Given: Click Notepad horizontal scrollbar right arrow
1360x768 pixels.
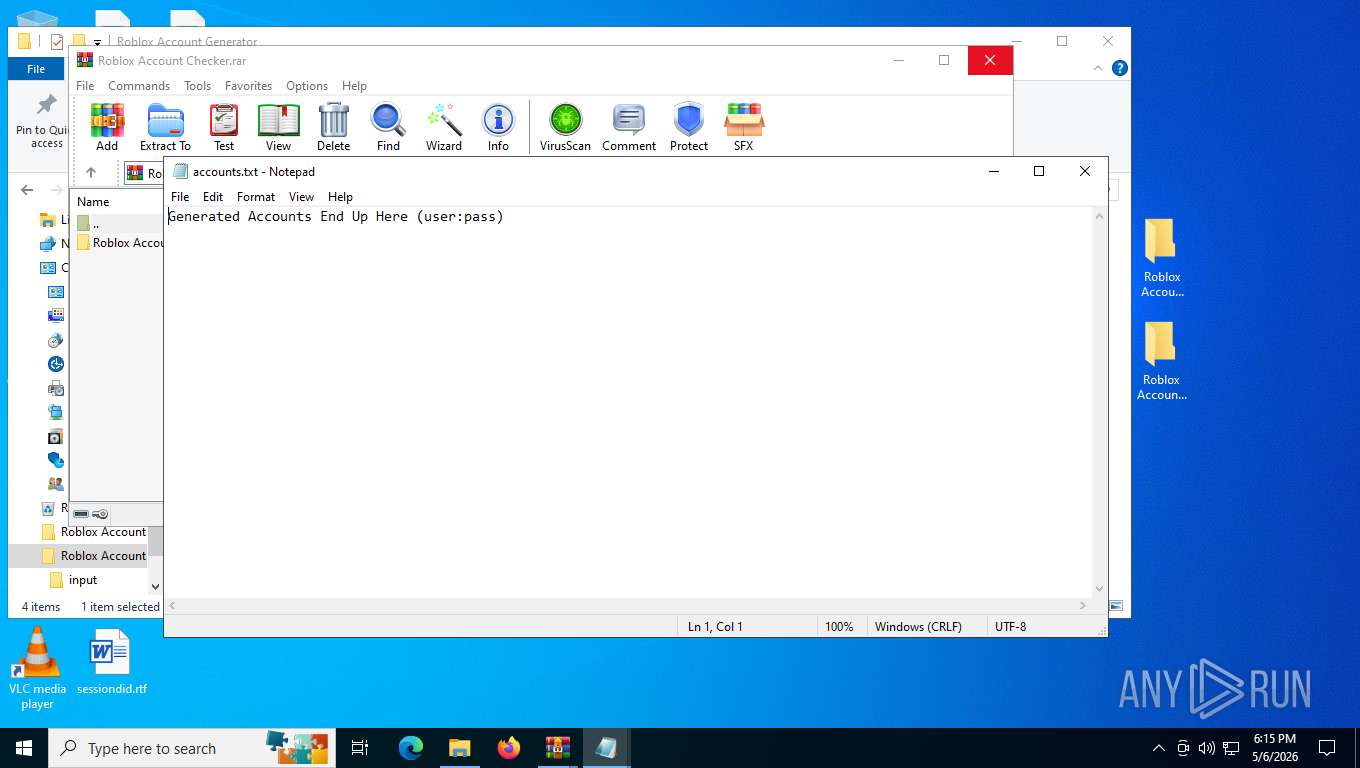Looking at the screenshot, I should tap(1083, 605).
